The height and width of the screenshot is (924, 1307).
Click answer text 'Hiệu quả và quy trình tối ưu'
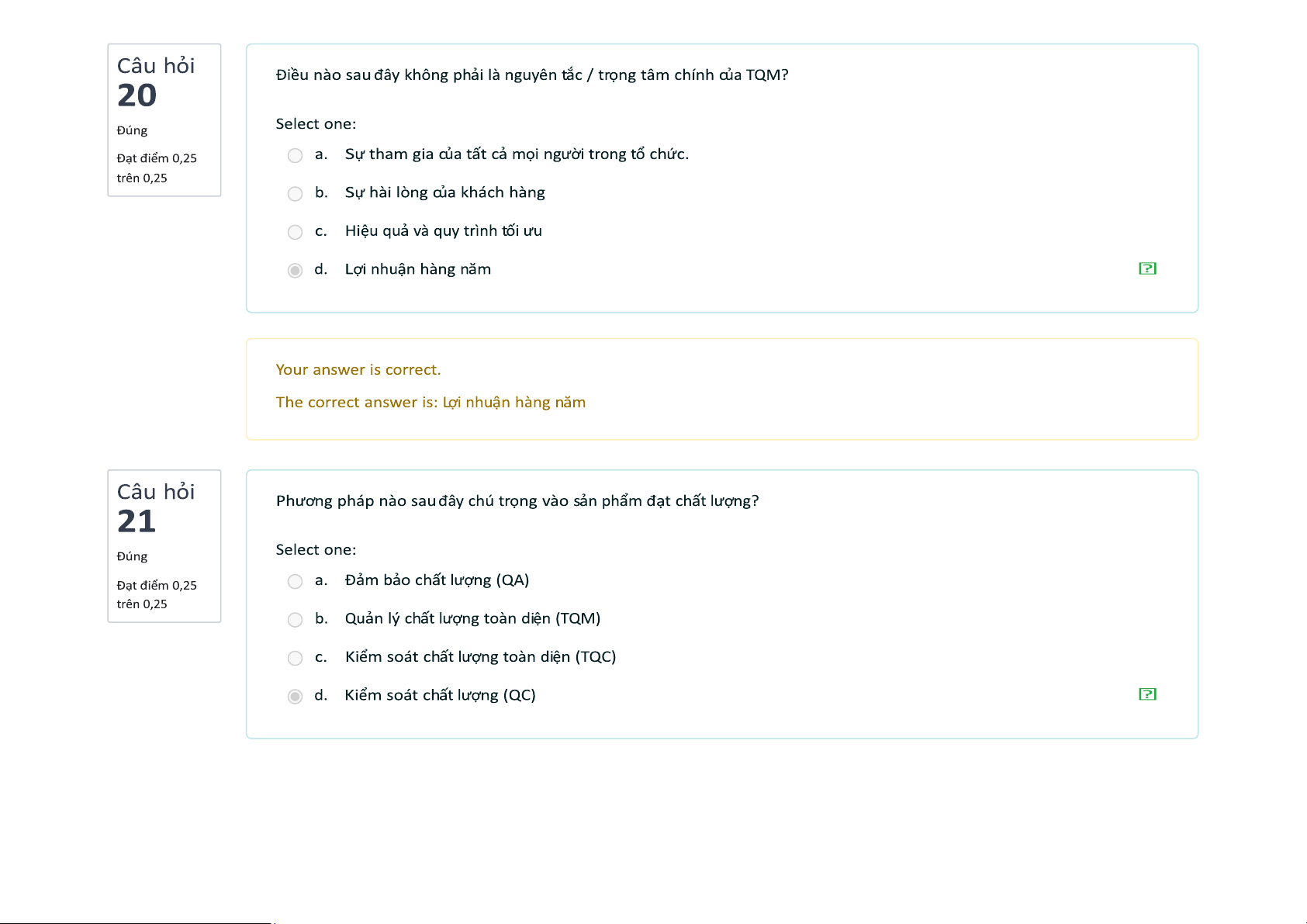coord(444,231)
